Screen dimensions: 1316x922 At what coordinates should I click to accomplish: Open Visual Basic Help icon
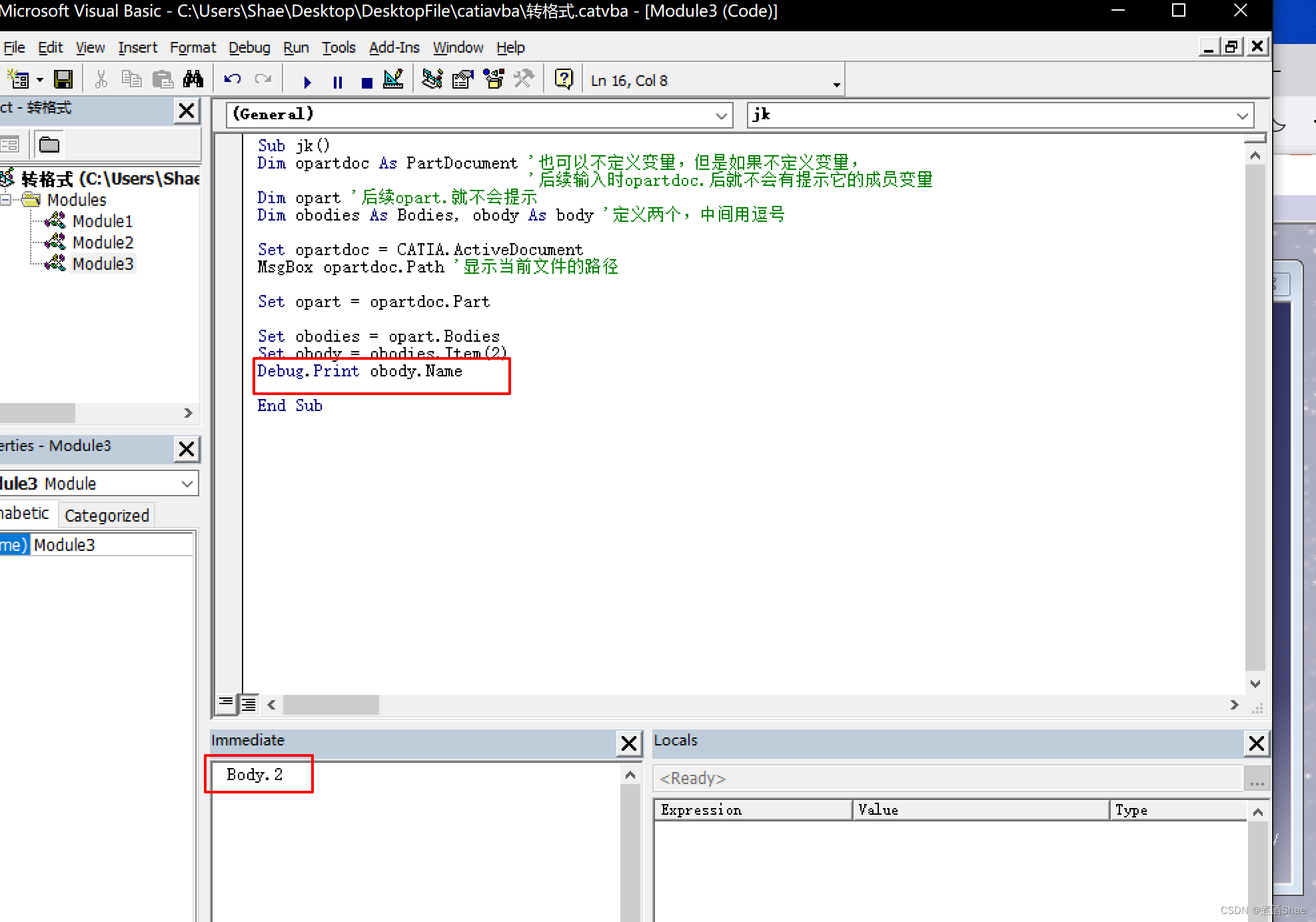point(564,80)
